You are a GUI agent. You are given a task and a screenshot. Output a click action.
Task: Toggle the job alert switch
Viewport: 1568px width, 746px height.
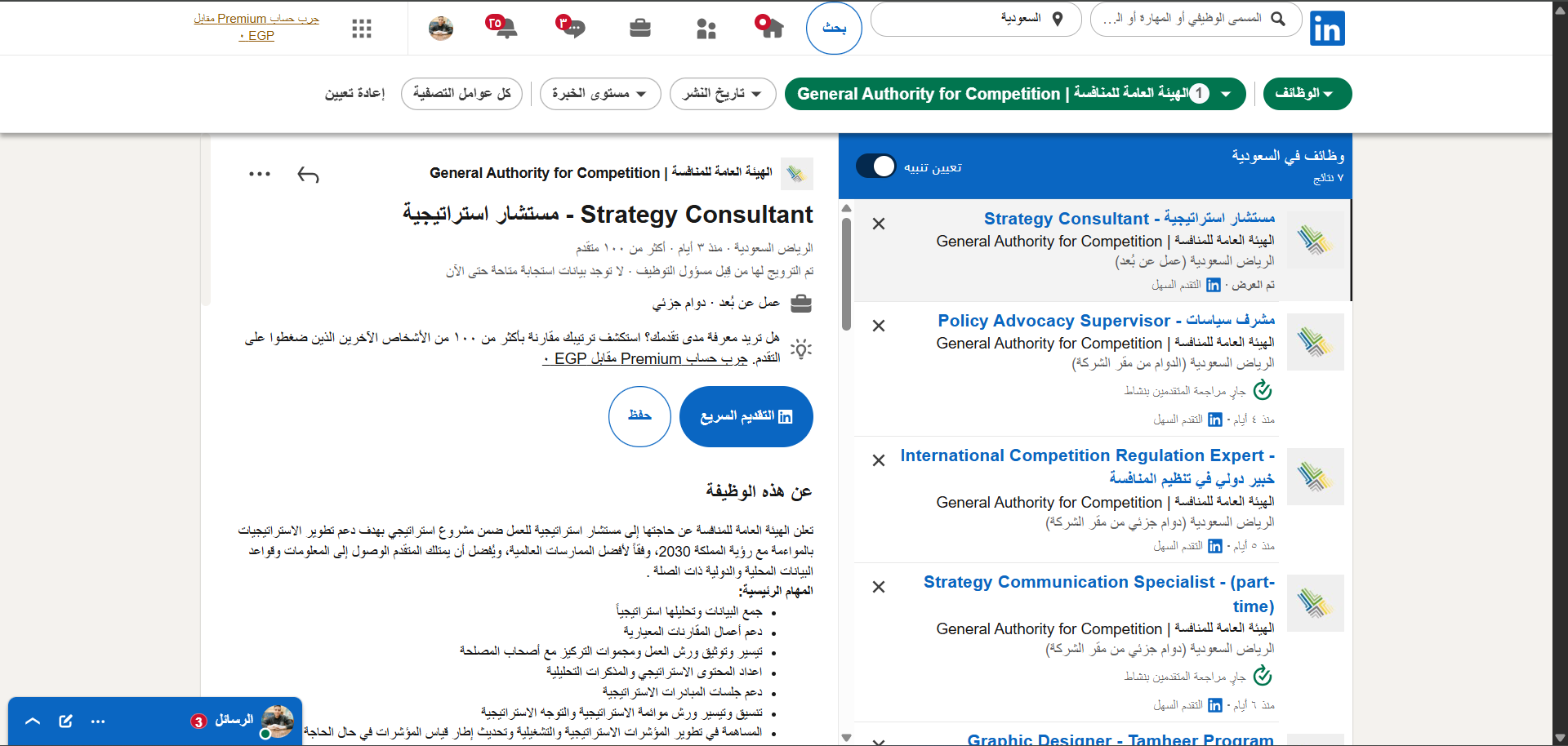[876, 167]
